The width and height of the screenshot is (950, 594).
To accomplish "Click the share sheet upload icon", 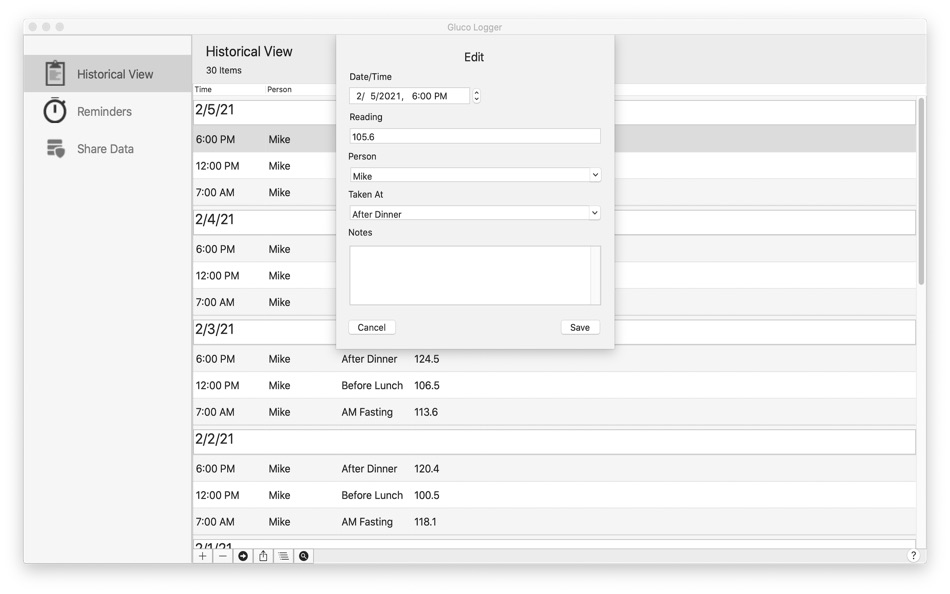I will [x=262, y=556].
